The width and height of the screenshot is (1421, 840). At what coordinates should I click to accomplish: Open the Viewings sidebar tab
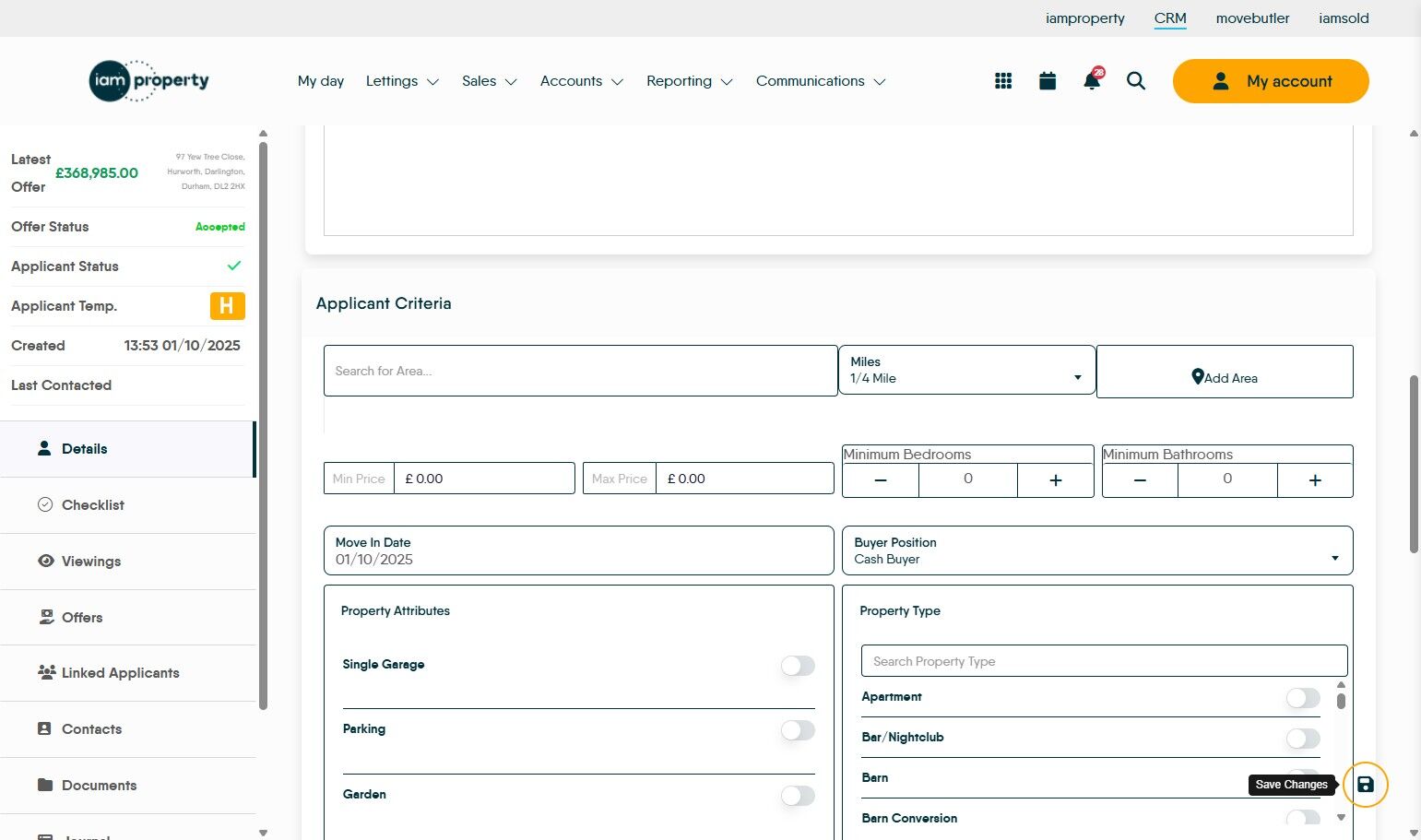click(x=91, y=562)
